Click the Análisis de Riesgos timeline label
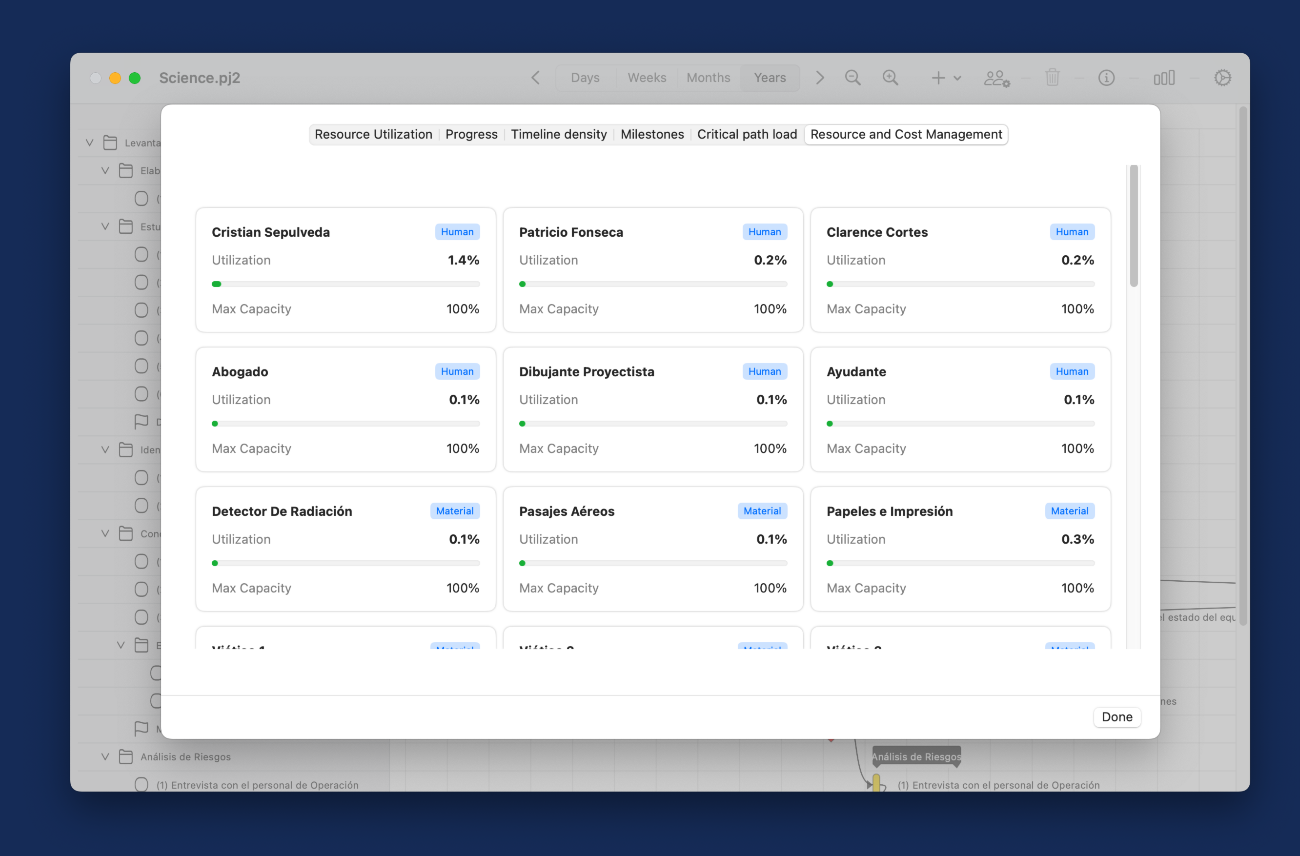This screenshot has height=856, width=1300. [x=916, y=757]
